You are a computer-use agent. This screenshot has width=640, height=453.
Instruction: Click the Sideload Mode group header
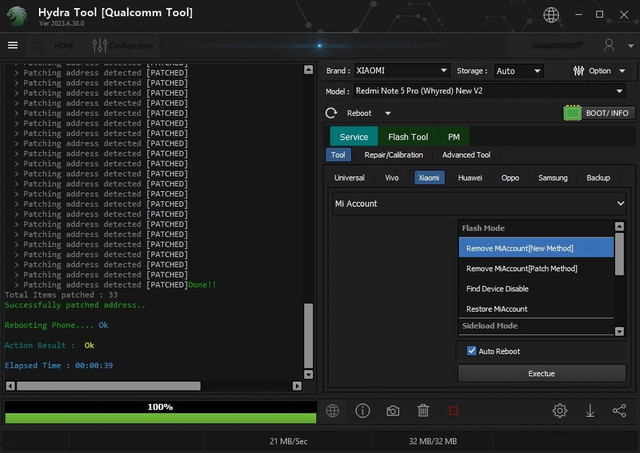point(536,326)
